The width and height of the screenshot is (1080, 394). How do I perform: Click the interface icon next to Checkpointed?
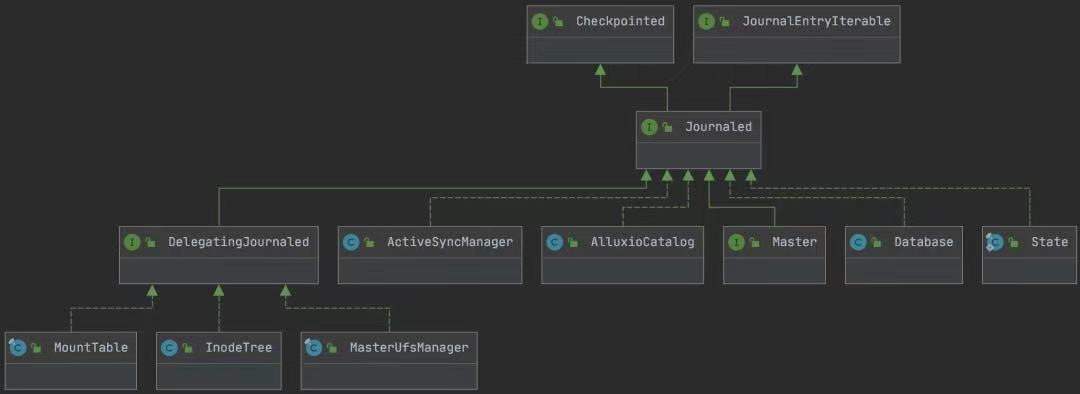[x=539, y=21]
